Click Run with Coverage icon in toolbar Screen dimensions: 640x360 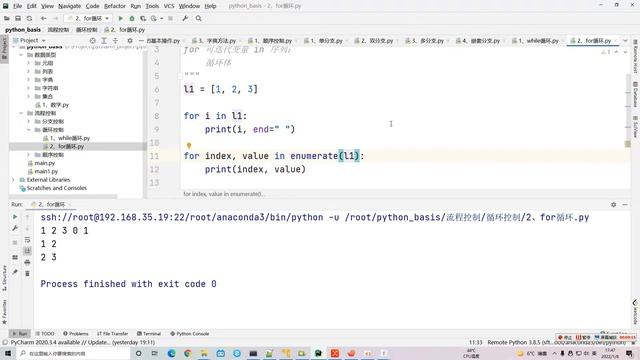(143, 18)
